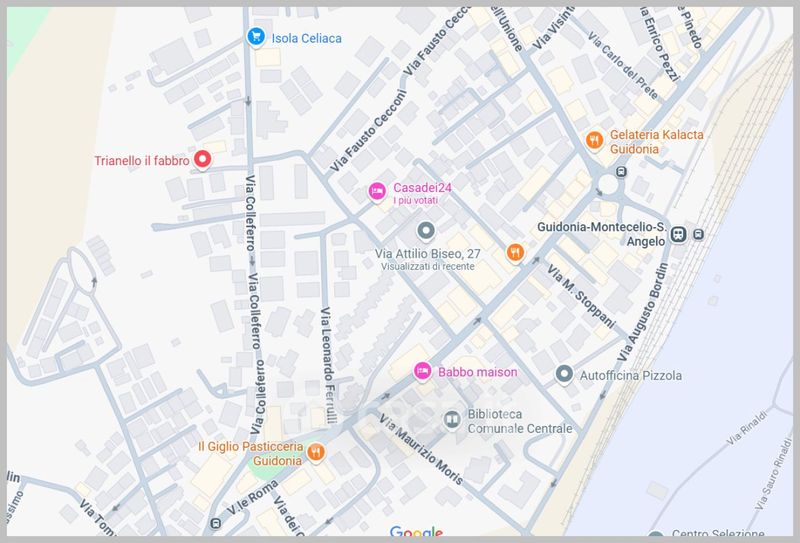
Task: Open the Babbo maison hotel pin
Action: [x=422, y=372]
